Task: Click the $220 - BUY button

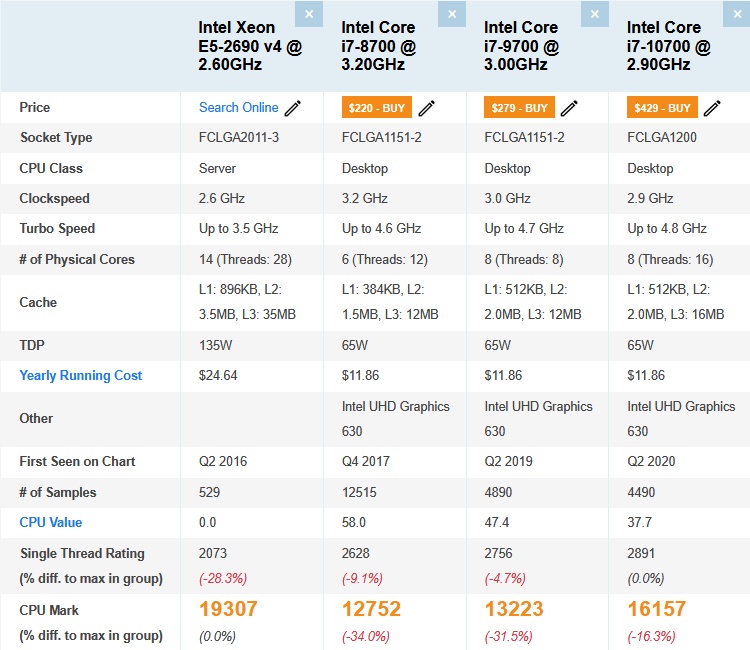Action: (376, 108)
